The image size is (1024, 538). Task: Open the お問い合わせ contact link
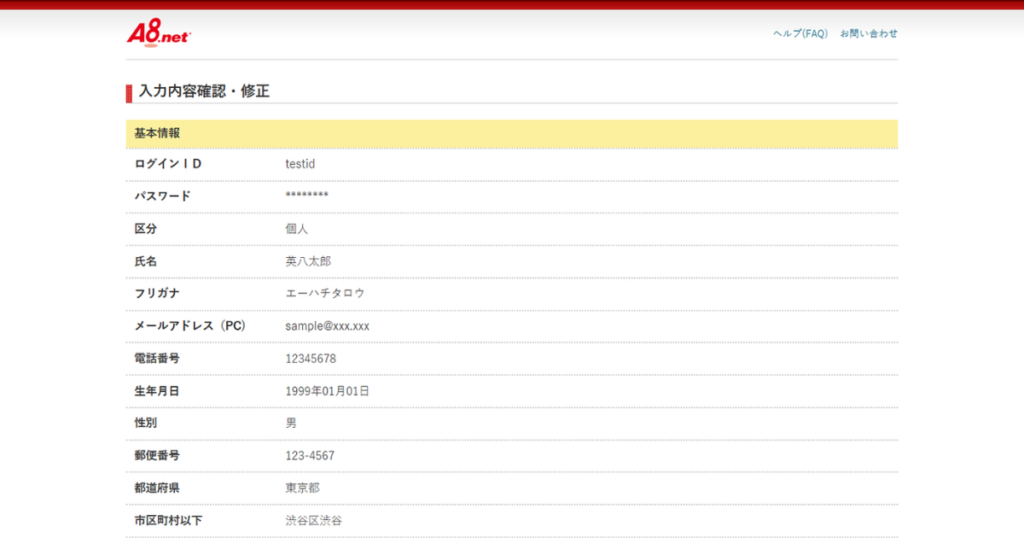[868, 34]
